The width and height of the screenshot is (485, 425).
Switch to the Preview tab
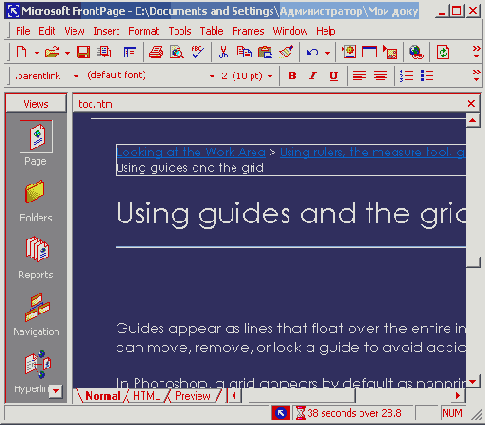click(x=193, y=396)
